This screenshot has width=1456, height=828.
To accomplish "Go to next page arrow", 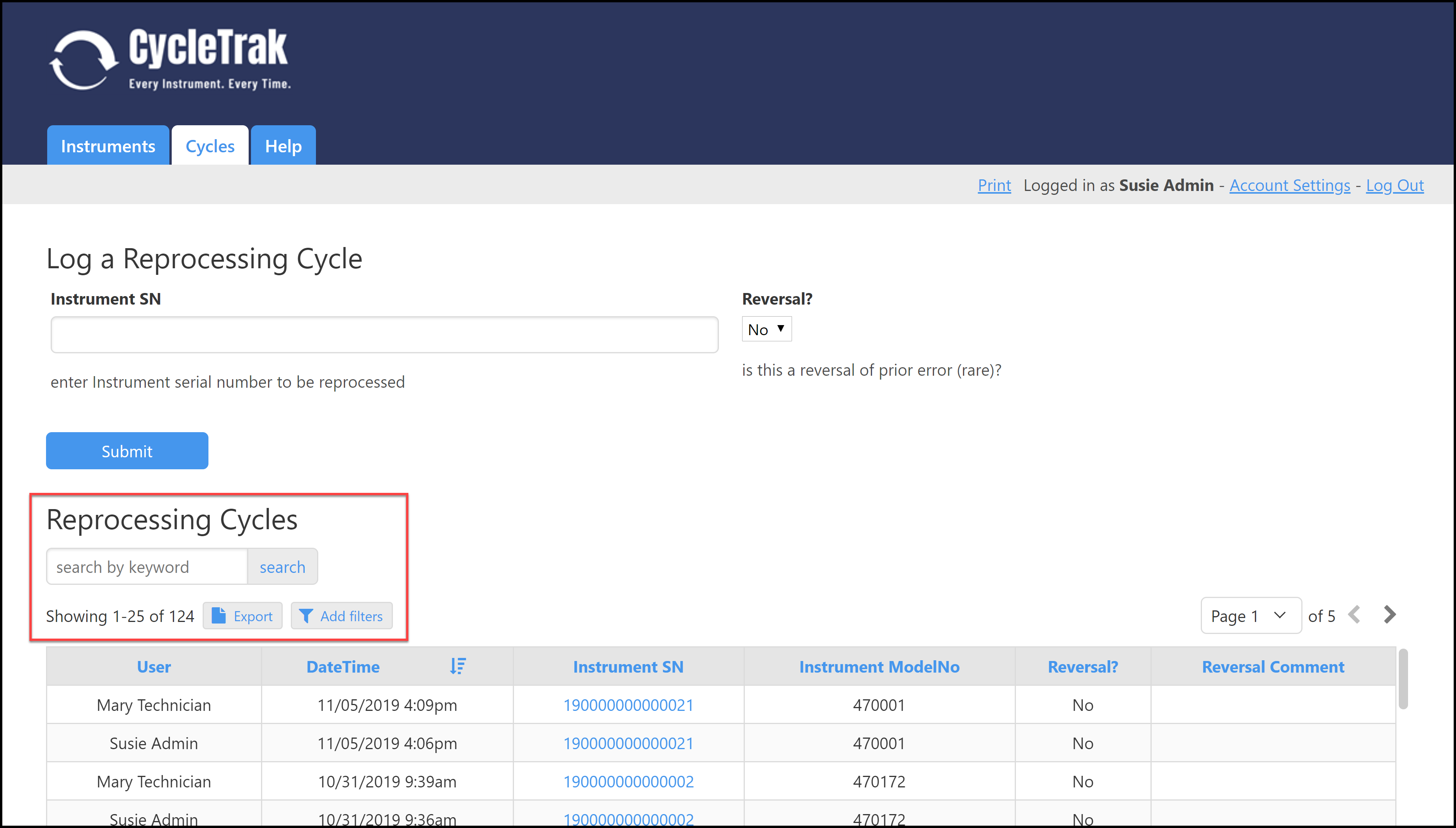I will [x=1389, y=615].
